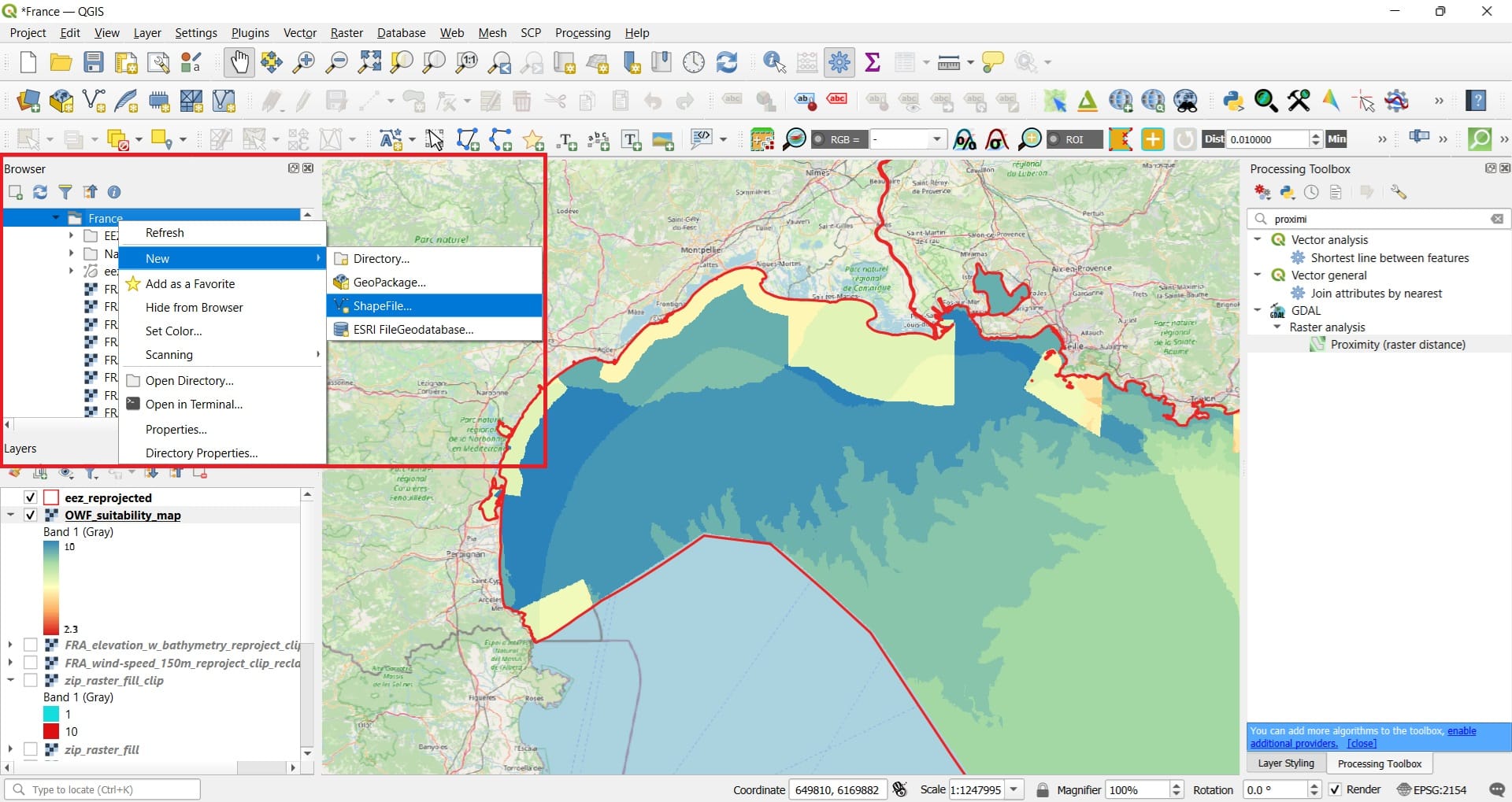This screenshot has width=1512, height=802.
Task: Open the Python Console icon
Action: (x=1233, y=101)
